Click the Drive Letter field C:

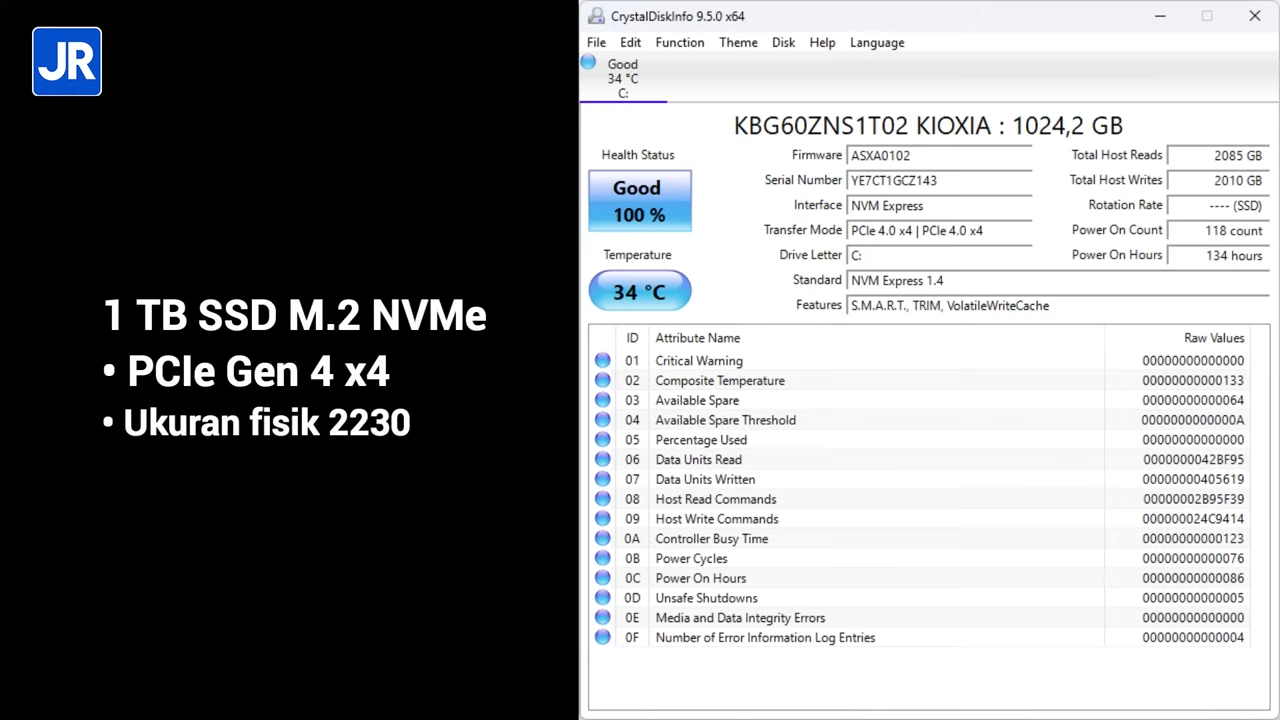point(939,256)
